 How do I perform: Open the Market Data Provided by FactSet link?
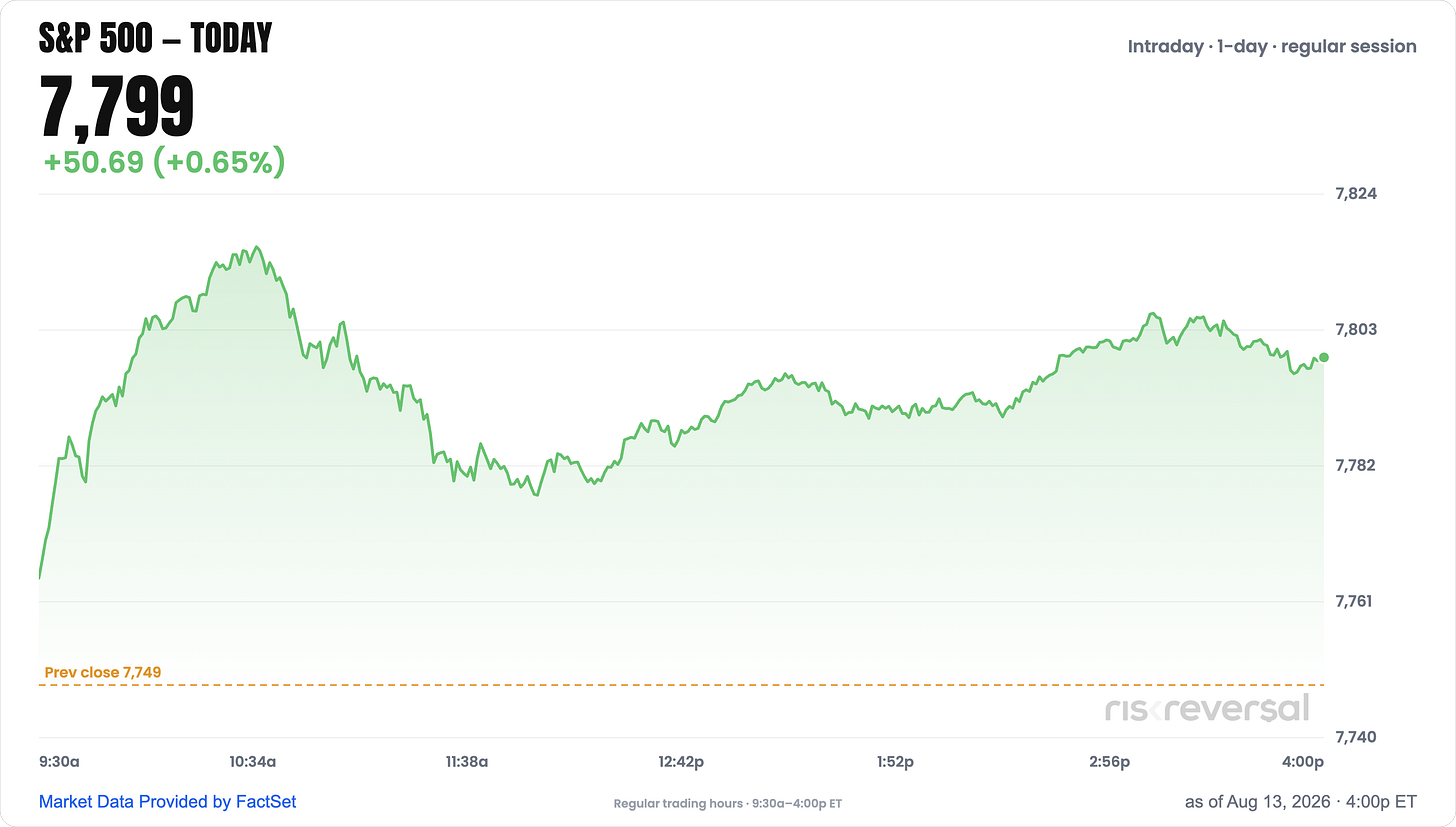[168, 801]
